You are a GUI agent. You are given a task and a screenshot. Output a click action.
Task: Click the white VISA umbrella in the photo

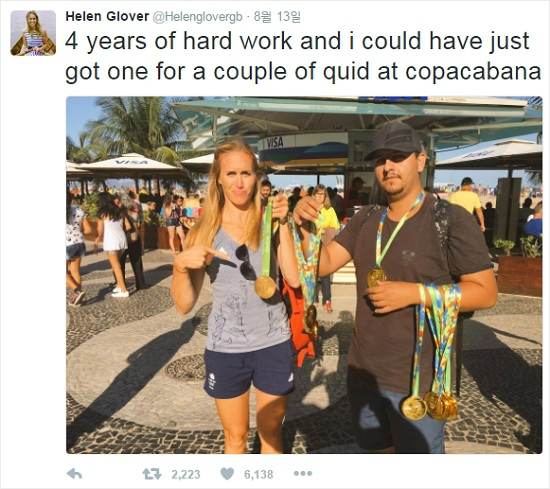coord(130,163)
